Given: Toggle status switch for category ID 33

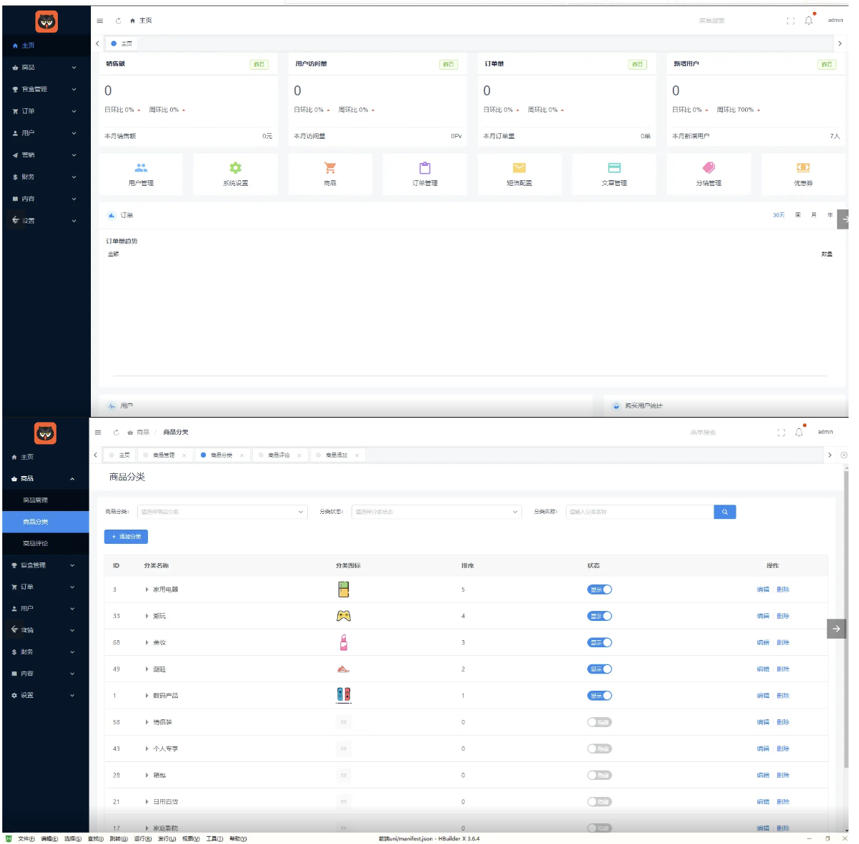Looking at the screenshot, I should point(599,616).
